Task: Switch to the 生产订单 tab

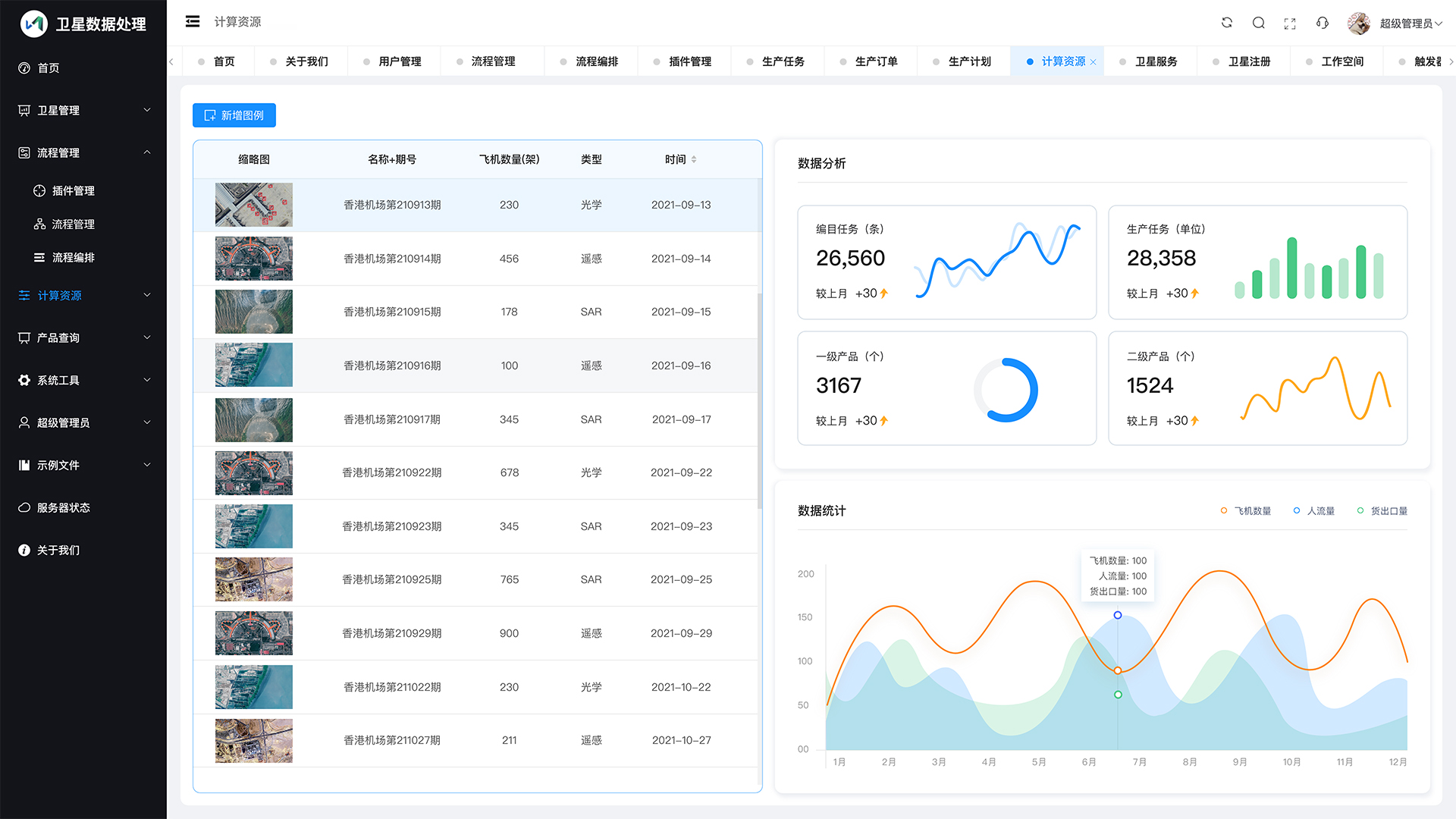Action: [870, 61]
